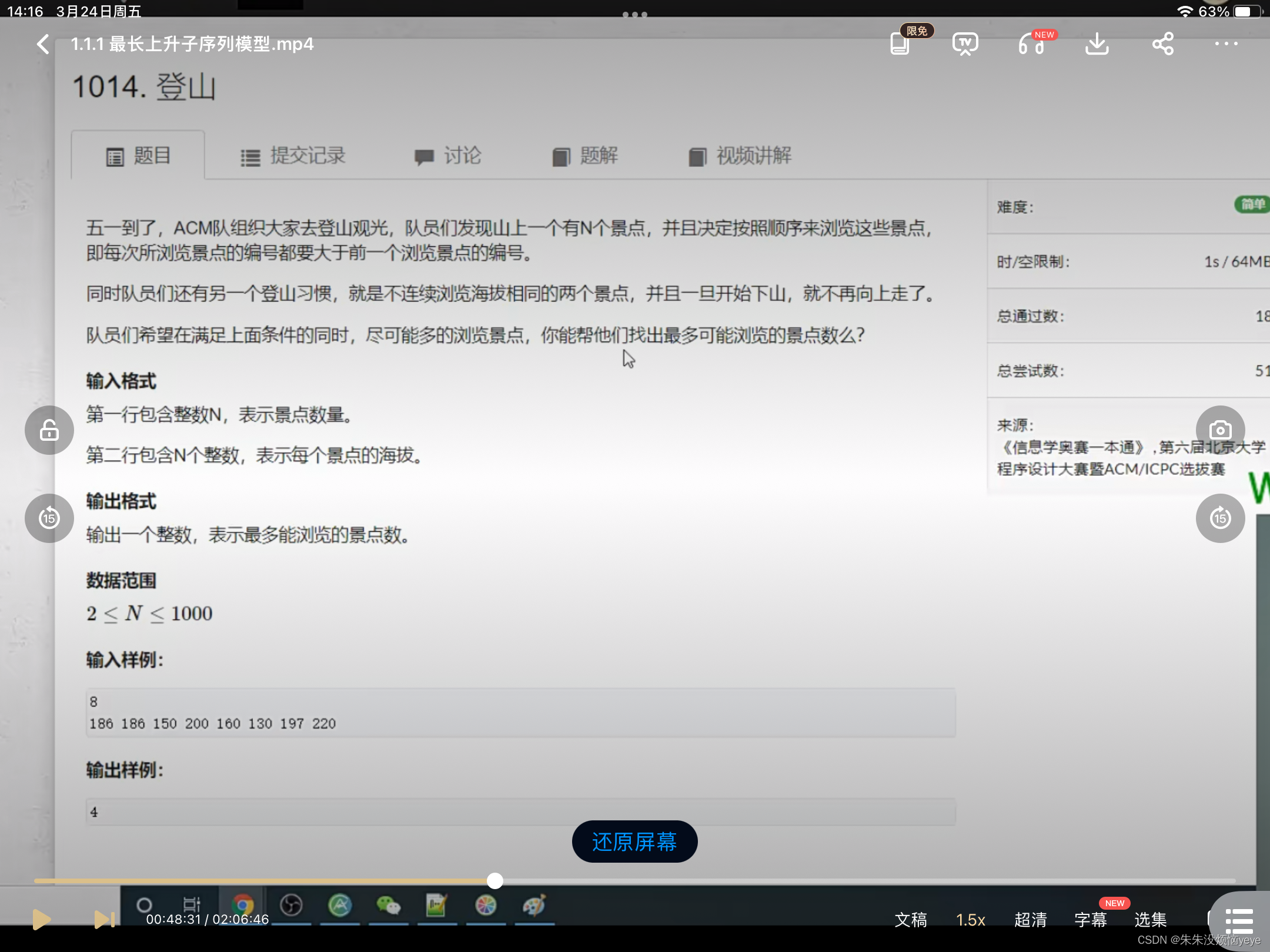Download the video with the download icon

pos(1097,44)
